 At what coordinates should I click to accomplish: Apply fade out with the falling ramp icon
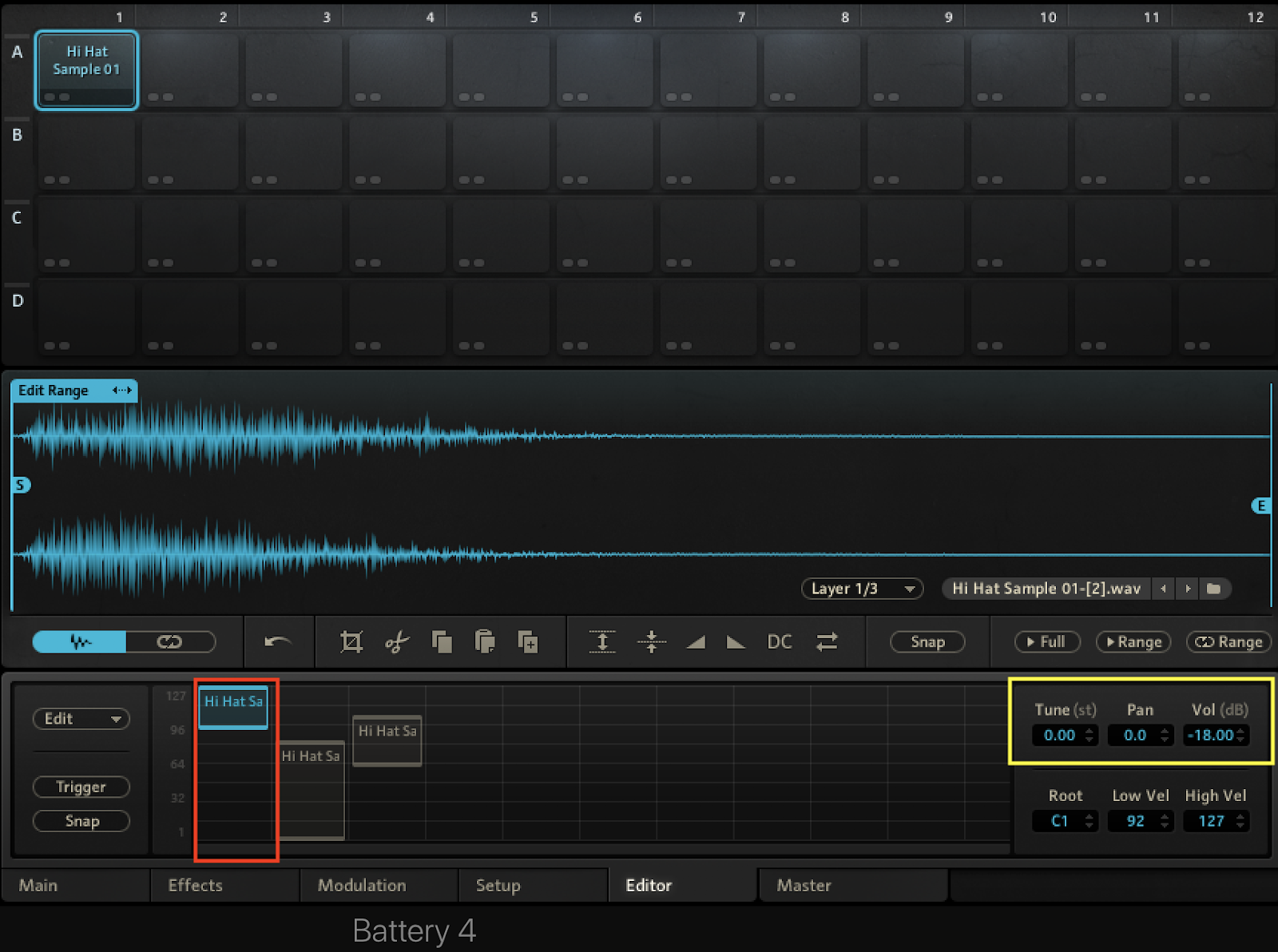(736, 641)
